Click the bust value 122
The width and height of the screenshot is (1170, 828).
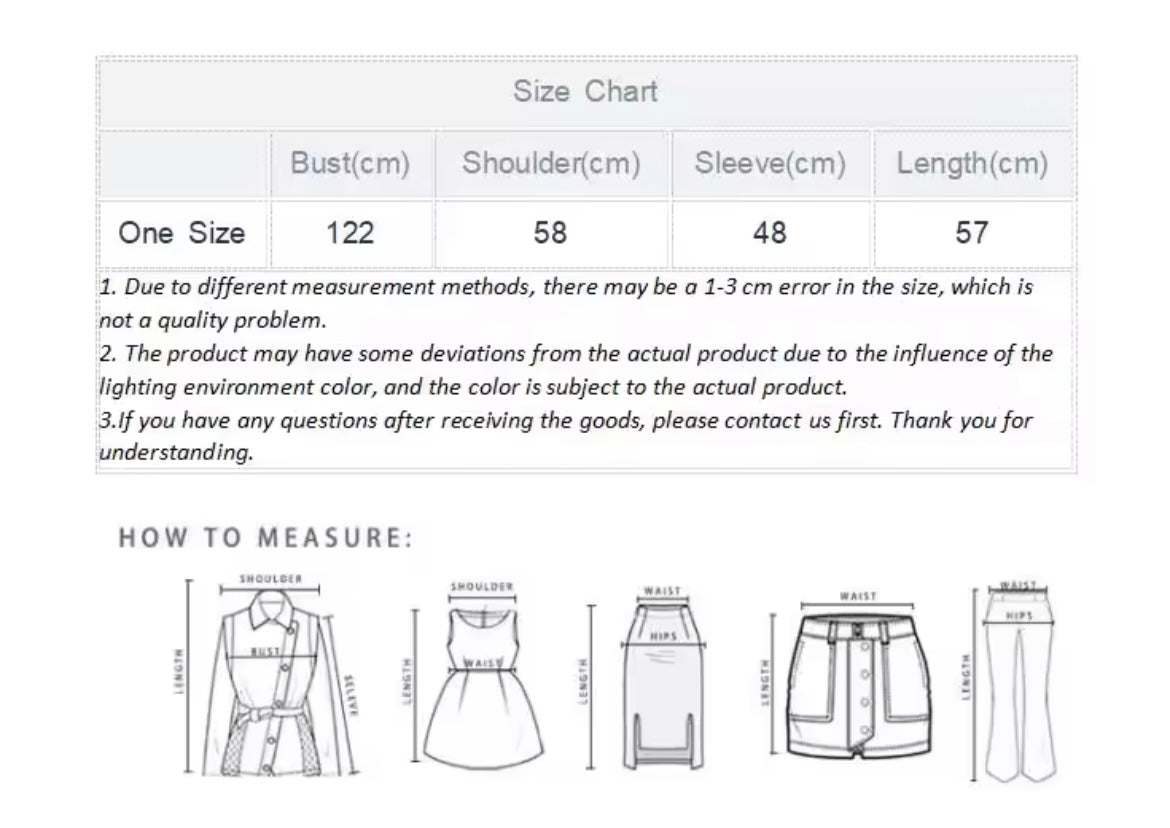pyautogui.click(x=350, y=233)
